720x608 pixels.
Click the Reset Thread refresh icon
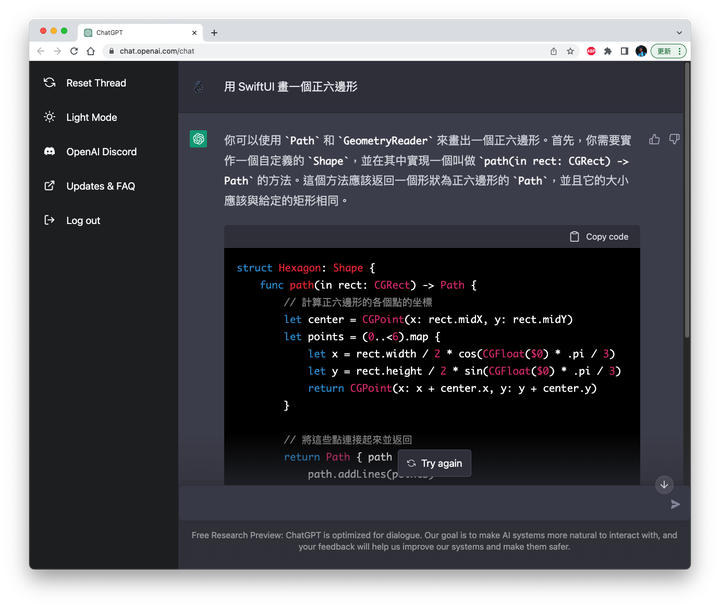tap(50, 83)
